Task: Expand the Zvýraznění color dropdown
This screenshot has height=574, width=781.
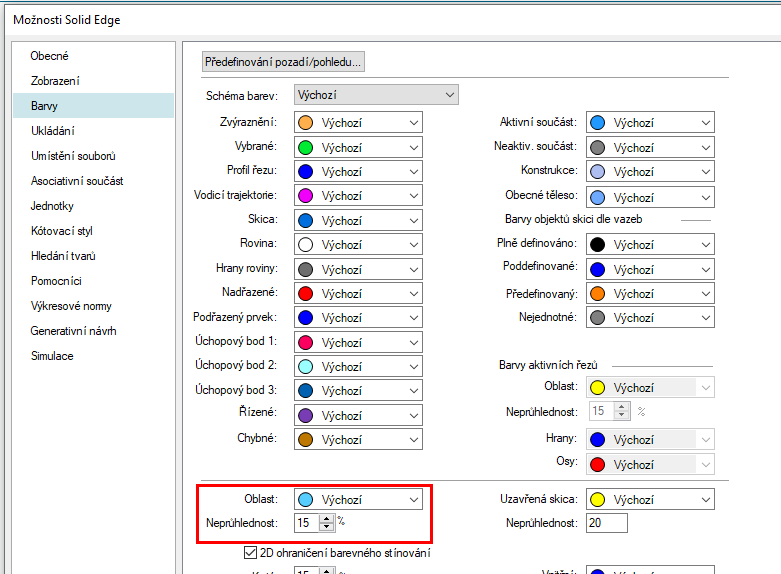Action: (358, 123)
